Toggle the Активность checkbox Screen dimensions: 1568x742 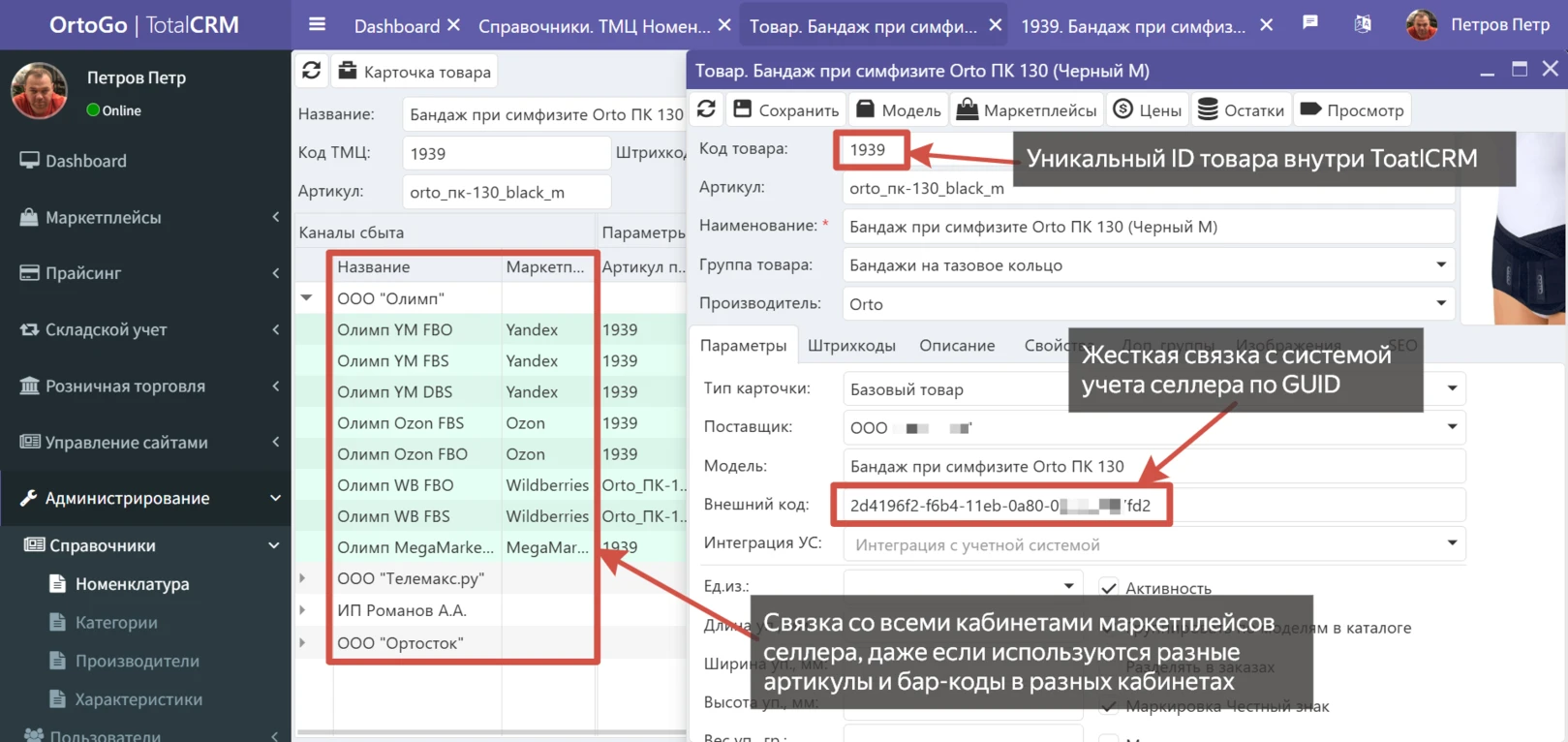tap(1109, 588)
